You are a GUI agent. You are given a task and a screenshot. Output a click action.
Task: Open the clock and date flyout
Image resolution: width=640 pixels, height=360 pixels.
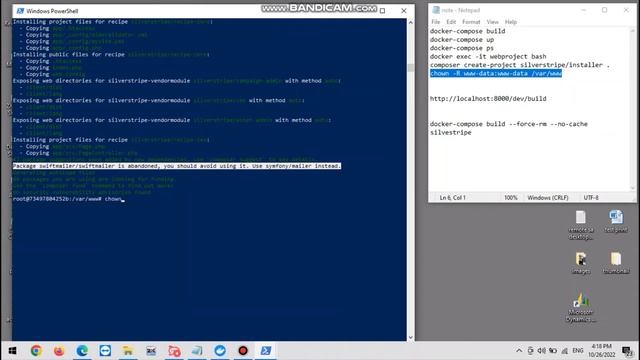(x=601, y=351)
